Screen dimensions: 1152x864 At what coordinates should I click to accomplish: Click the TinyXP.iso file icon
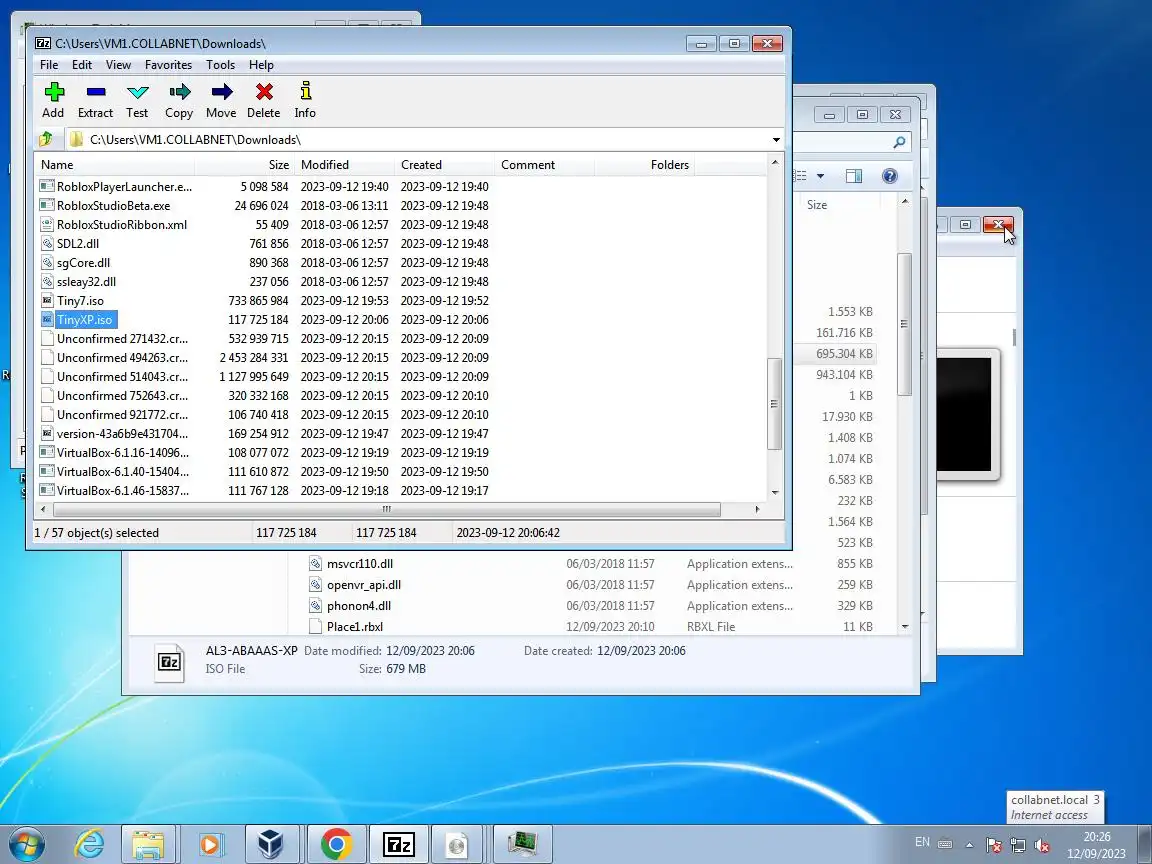click(47, 320)
